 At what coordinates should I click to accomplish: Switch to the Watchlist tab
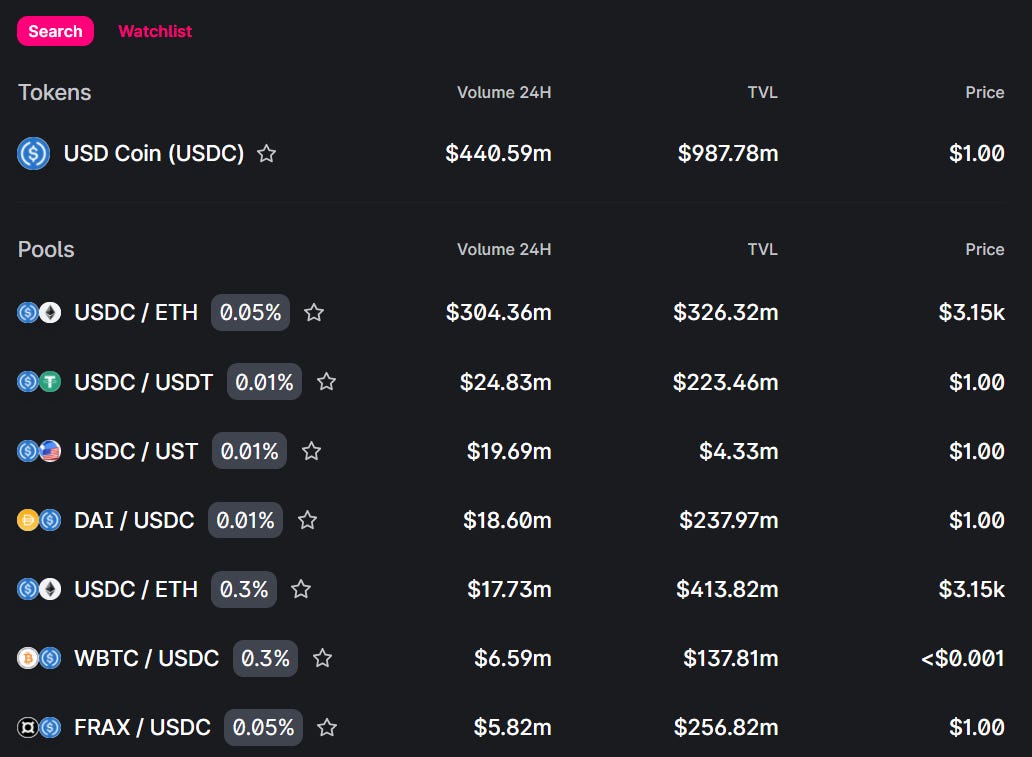point(154,31)
